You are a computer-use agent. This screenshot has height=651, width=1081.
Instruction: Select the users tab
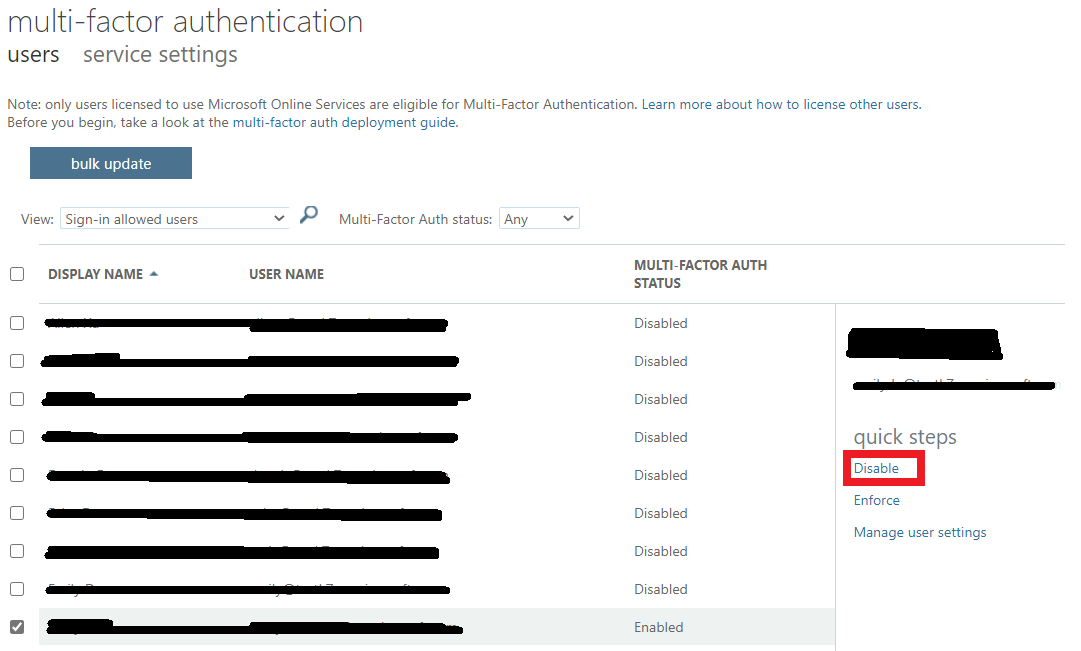tap(33, 54)
